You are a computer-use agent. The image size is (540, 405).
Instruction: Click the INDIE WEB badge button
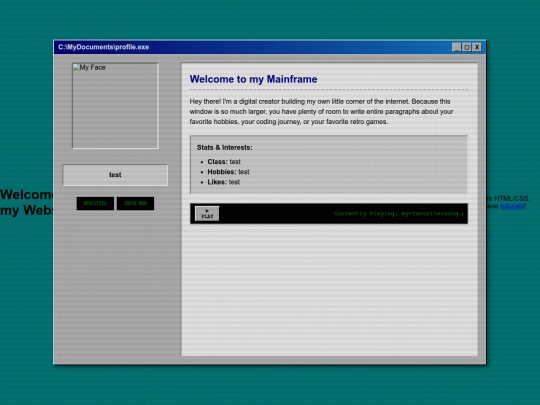point(135,203)
